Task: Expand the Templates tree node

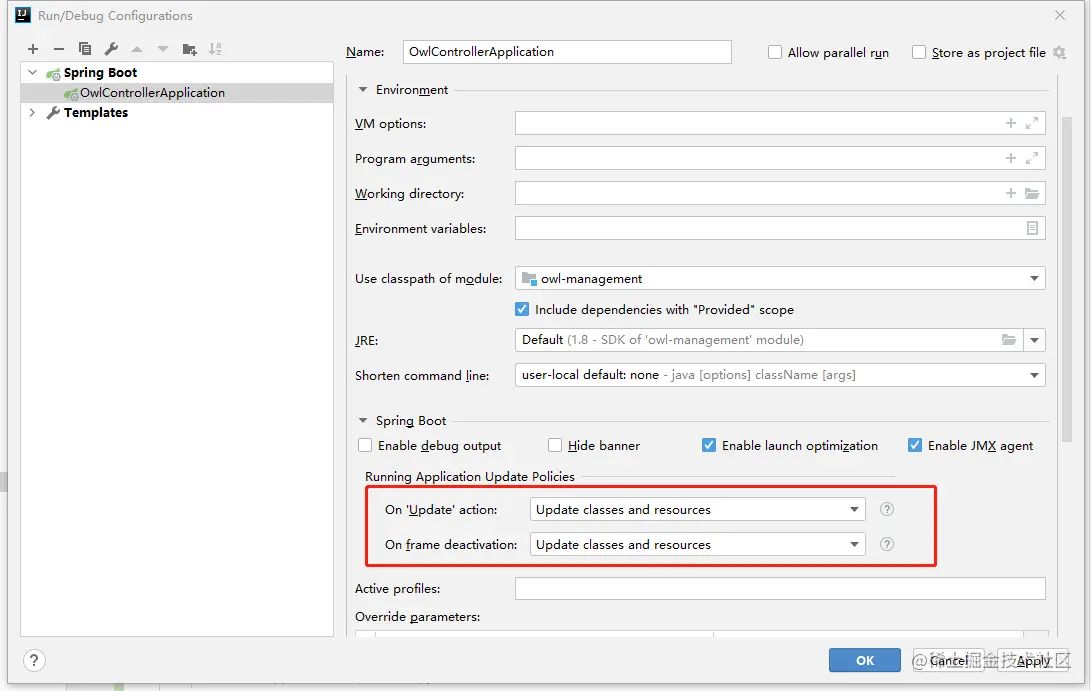Action: click(x=33, y=113)
